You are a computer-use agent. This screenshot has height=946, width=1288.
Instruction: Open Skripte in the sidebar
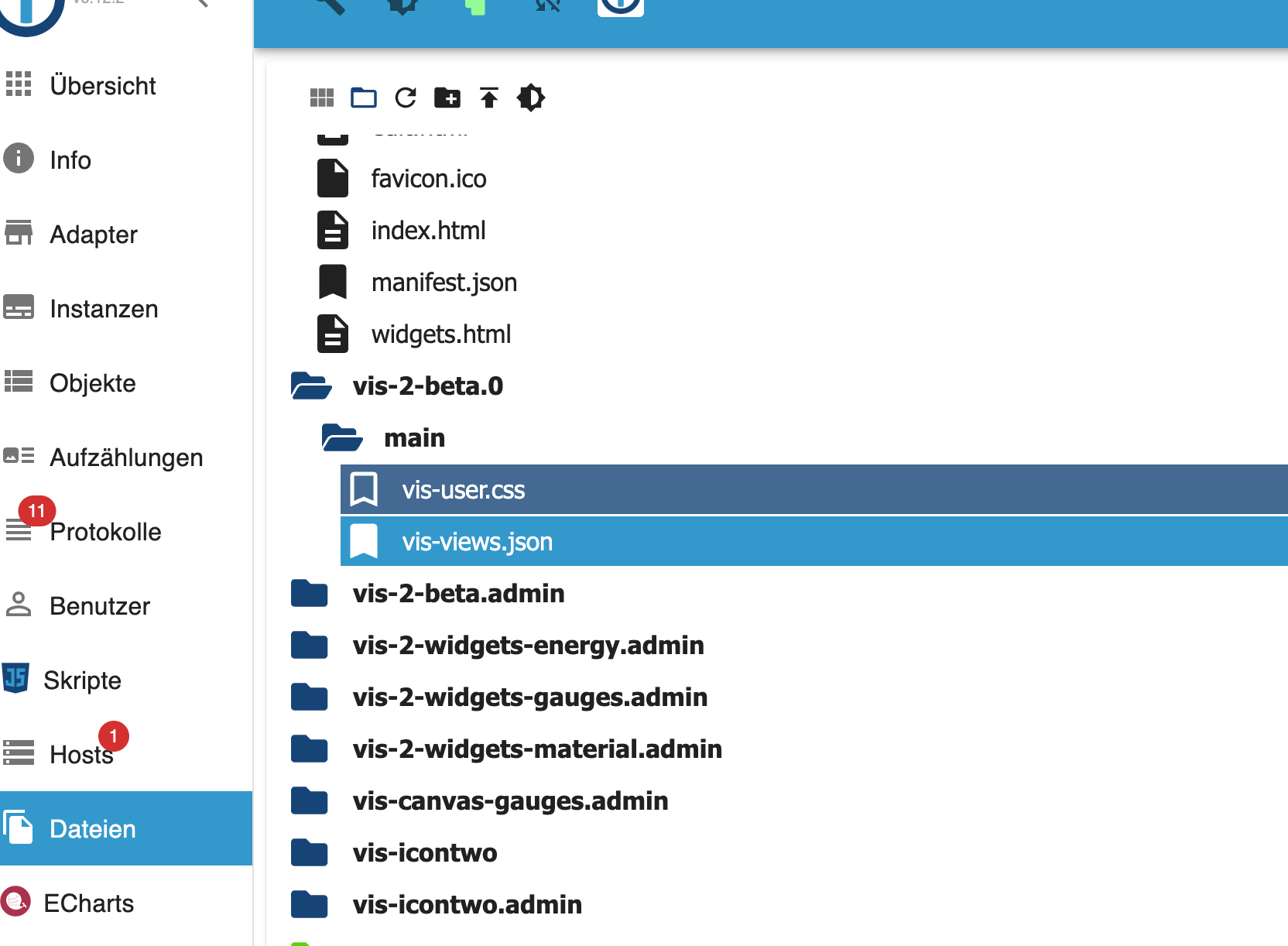pos(126,680)
